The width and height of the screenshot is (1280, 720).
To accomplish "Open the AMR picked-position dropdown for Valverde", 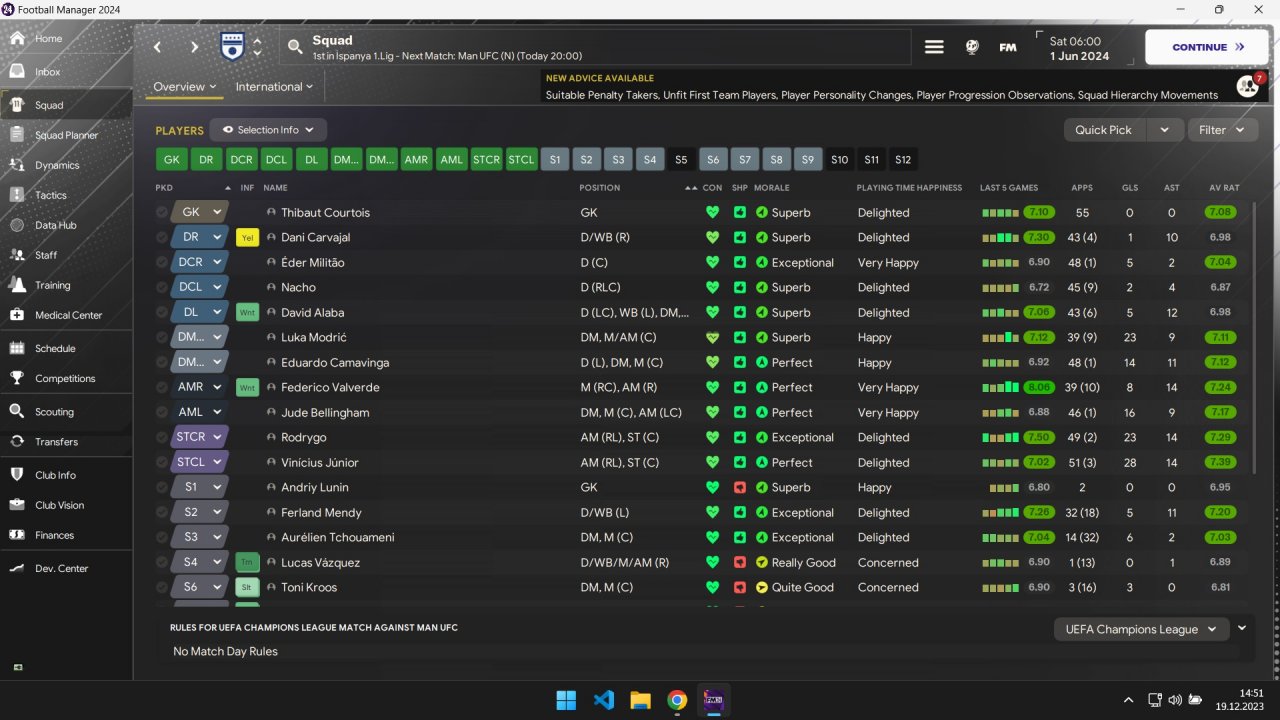I will tap(200, 387).
